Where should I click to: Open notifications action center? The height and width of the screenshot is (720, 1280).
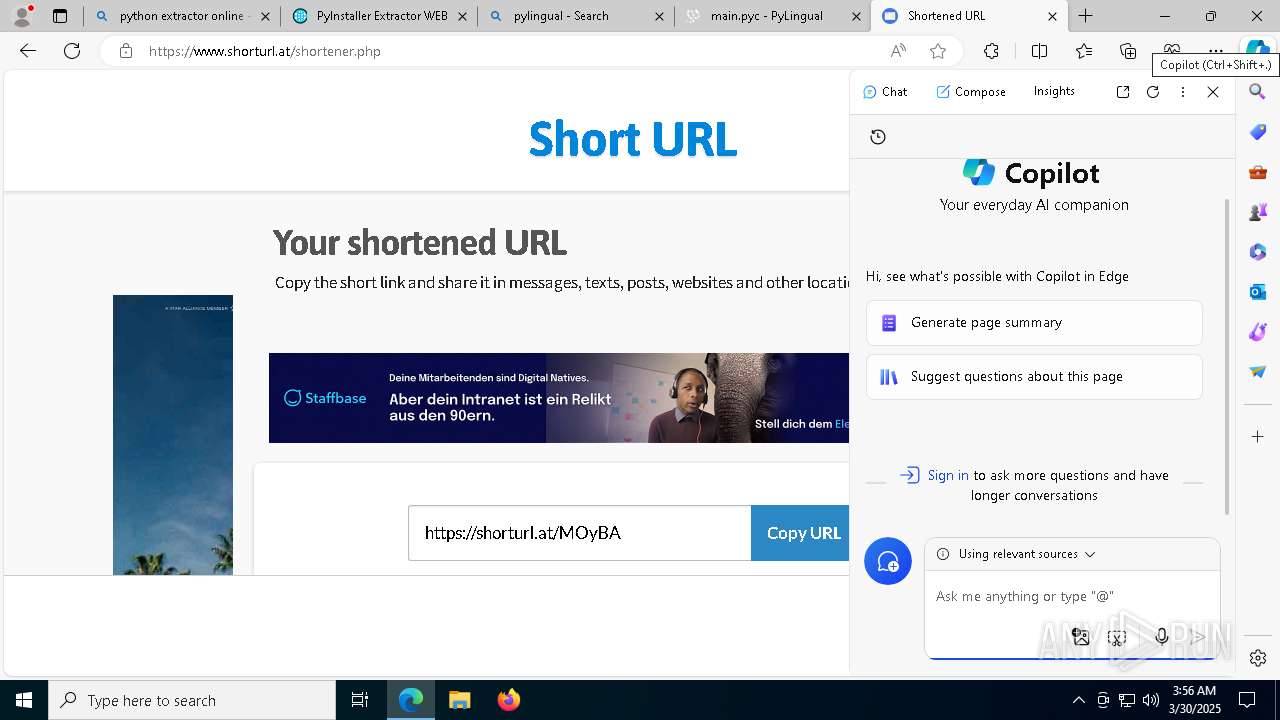(x=1248, y=700)
